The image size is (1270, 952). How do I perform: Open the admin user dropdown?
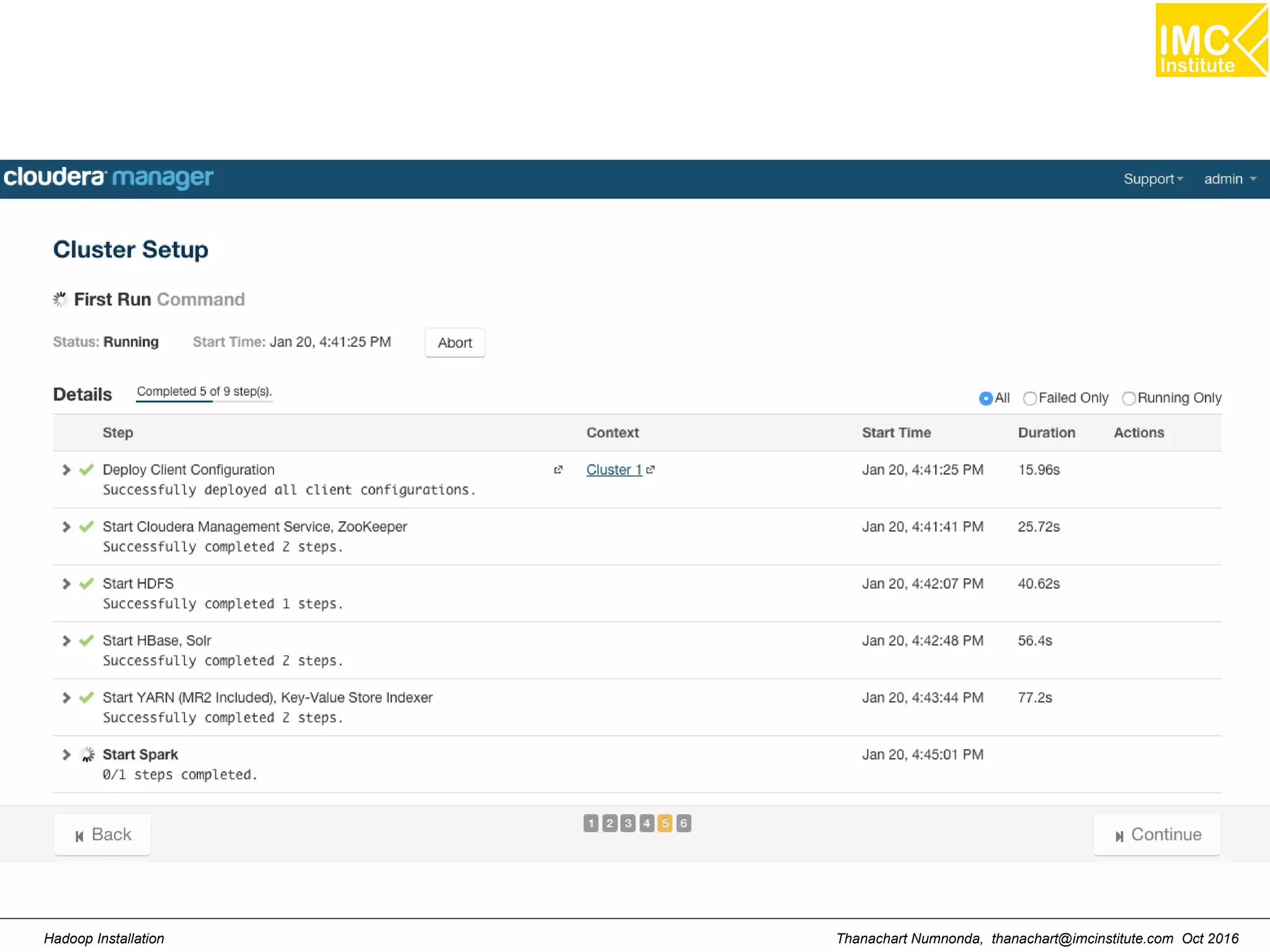click(x=1230, y=179)
